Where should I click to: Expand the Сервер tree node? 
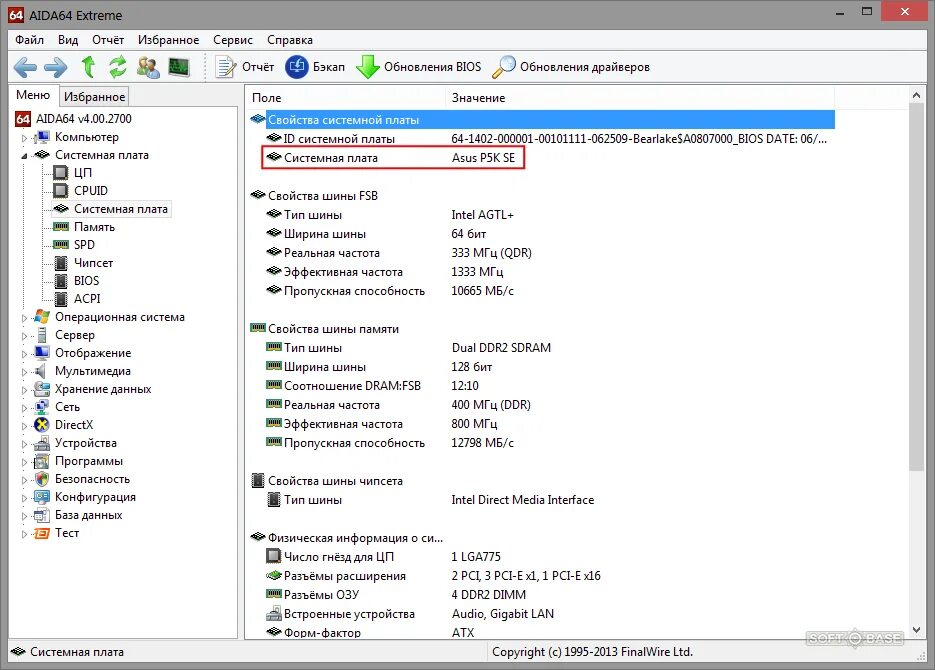24,336
